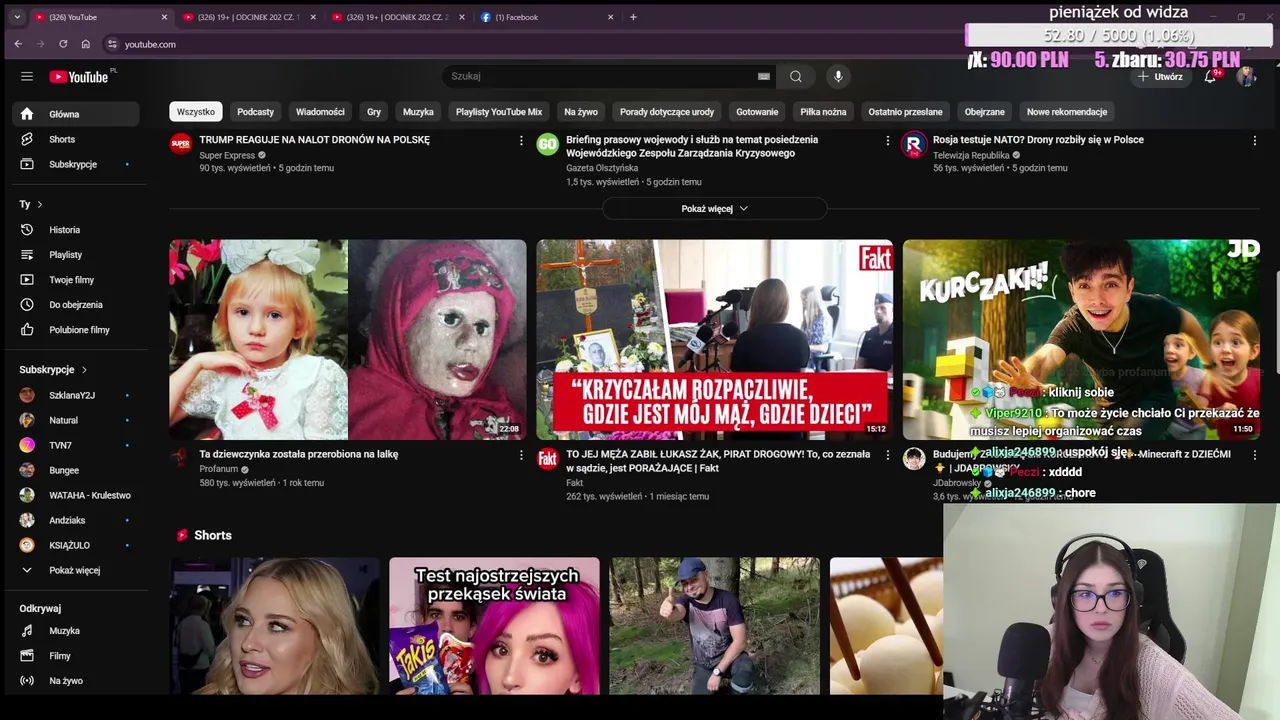The height and width of the screenshot is (720, 1280).
Task: Open notifications bell
Action: [1210, 76]
